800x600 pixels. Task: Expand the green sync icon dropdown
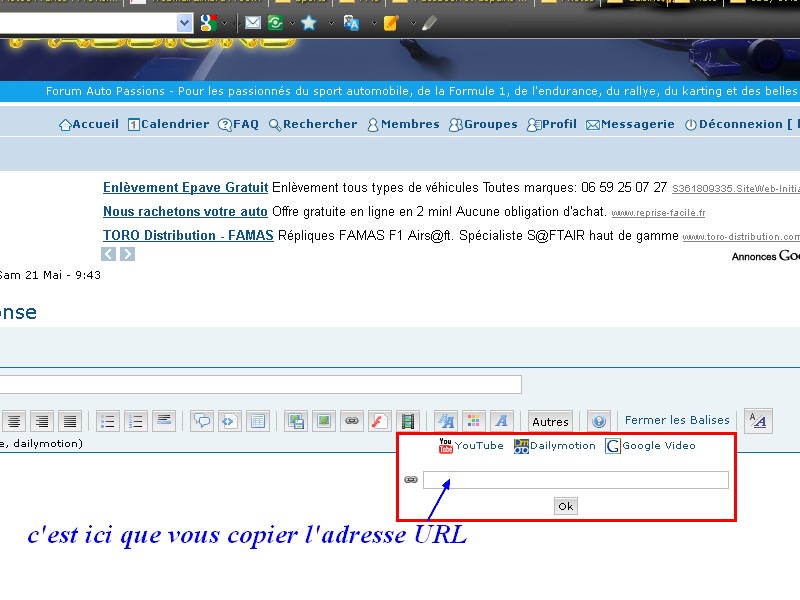pos(292,23)
